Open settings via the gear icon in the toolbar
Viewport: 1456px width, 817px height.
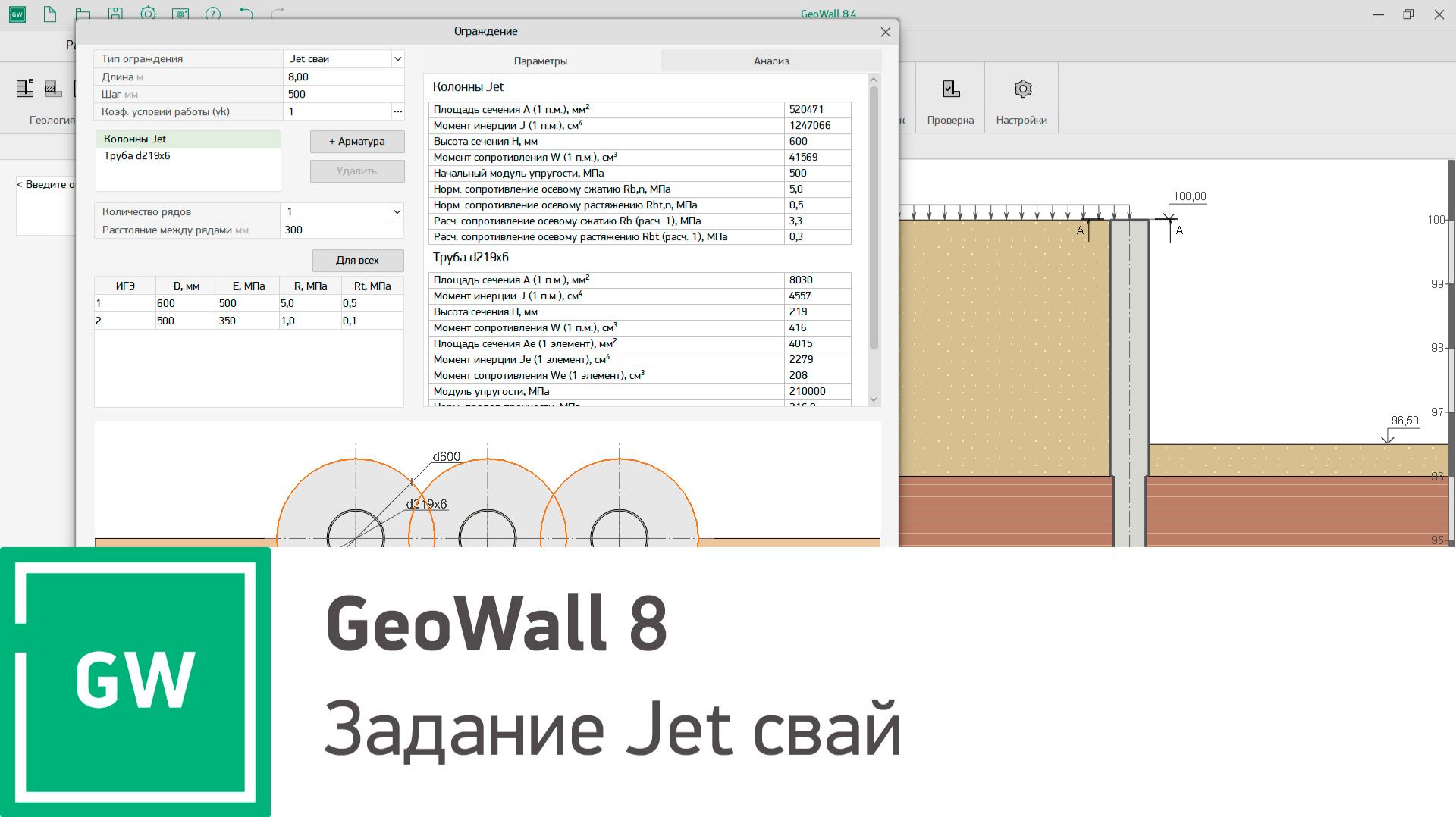[148, 13]
